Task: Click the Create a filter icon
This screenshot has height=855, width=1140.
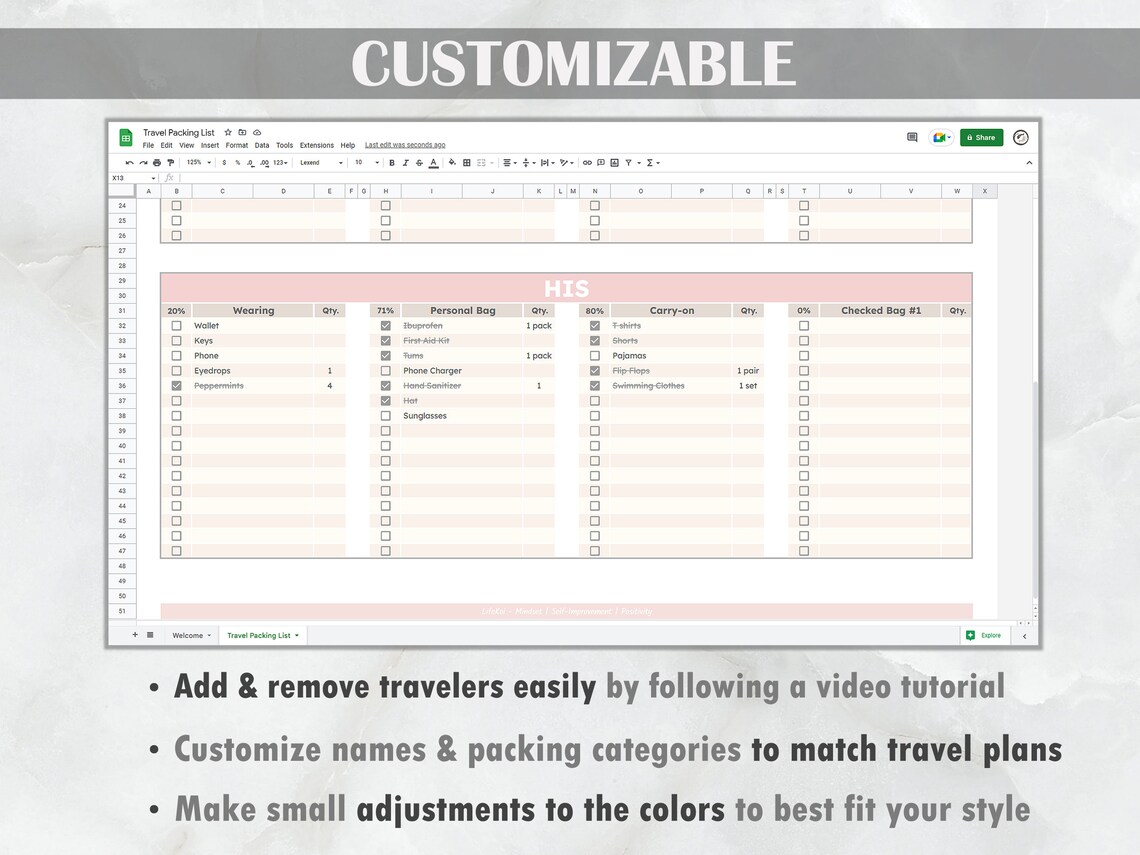Action: pos(629,162)
